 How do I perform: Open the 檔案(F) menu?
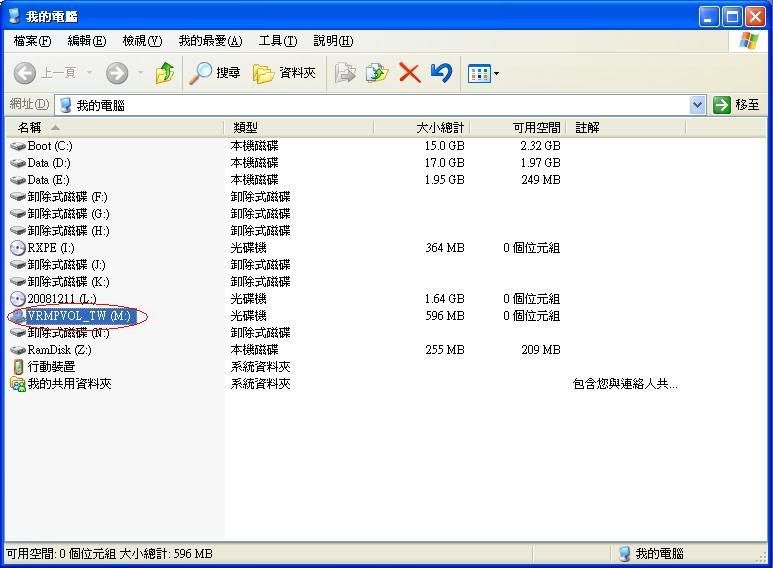click(x=32, y=41)
